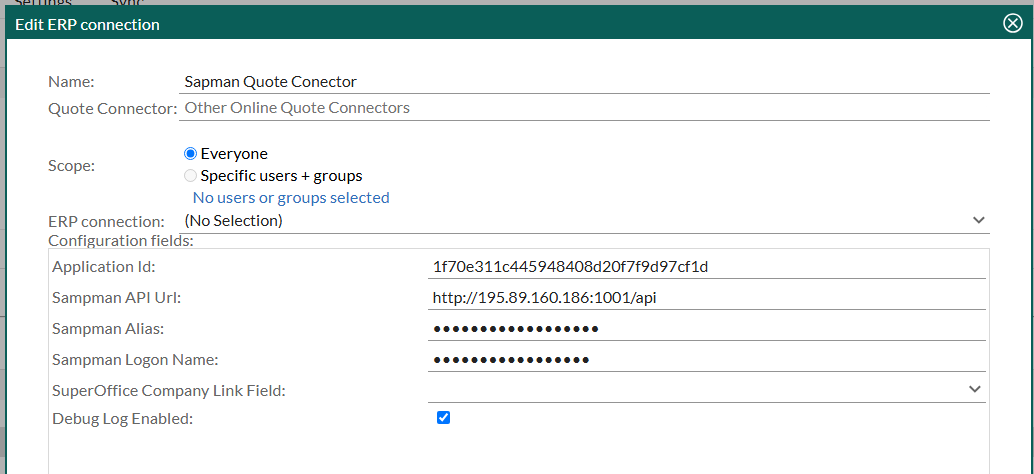Click the Quote Connector label
This screenshot has height=474, width=1034.
click(x=113, y=109)
